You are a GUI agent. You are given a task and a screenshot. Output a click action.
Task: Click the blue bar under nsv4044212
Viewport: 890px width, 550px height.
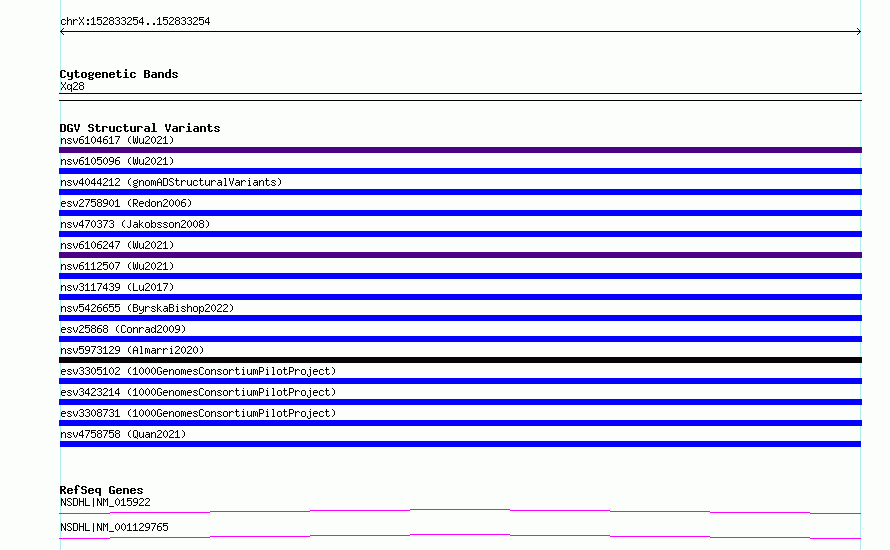(460, 192)
